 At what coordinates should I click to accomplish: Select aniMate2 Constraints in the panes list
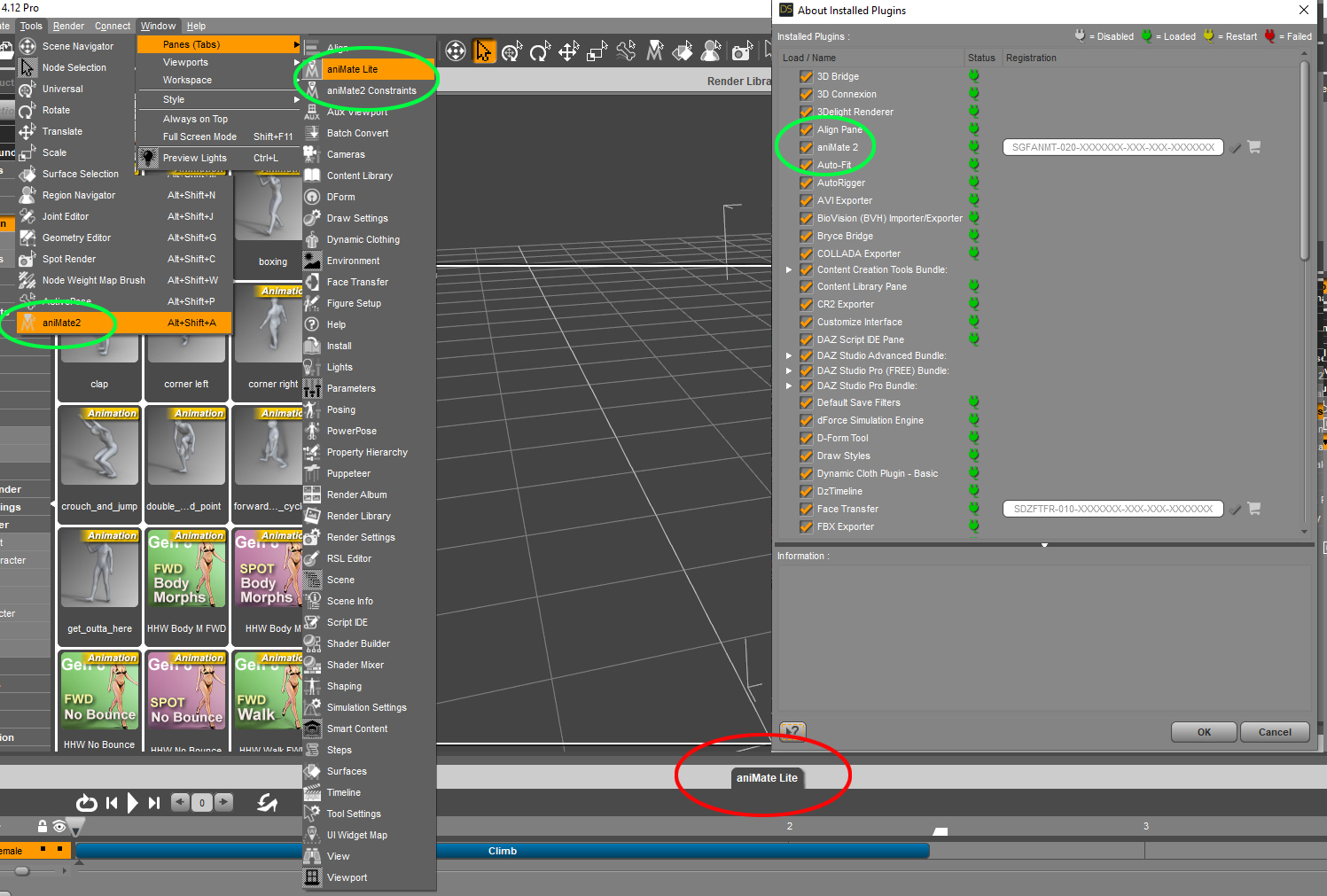pos(368,90)
